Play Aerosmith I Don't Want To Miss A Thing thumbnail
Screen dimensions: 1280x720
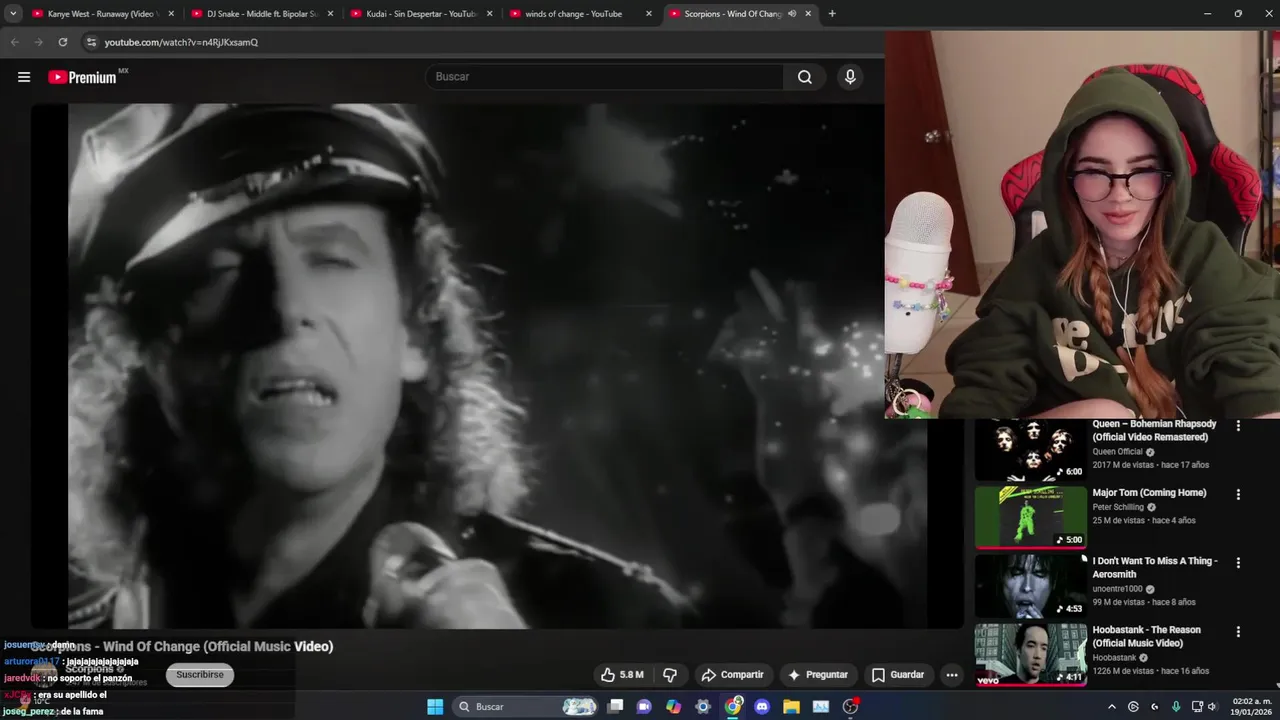[x=1030, y=587]
